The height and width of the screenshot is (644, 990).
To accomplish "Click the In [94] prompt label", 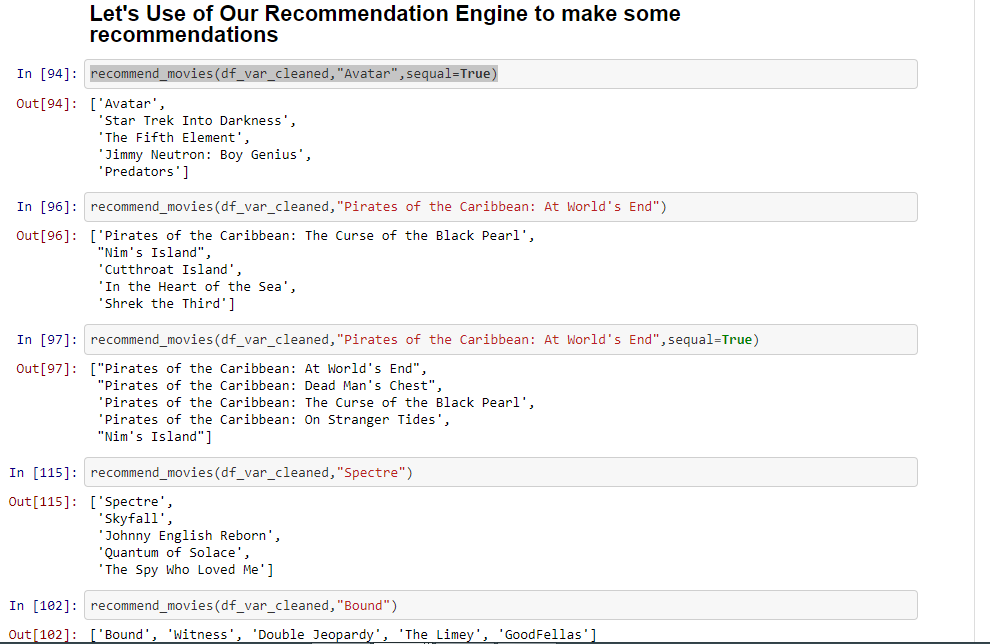I will tap(47, 74).
